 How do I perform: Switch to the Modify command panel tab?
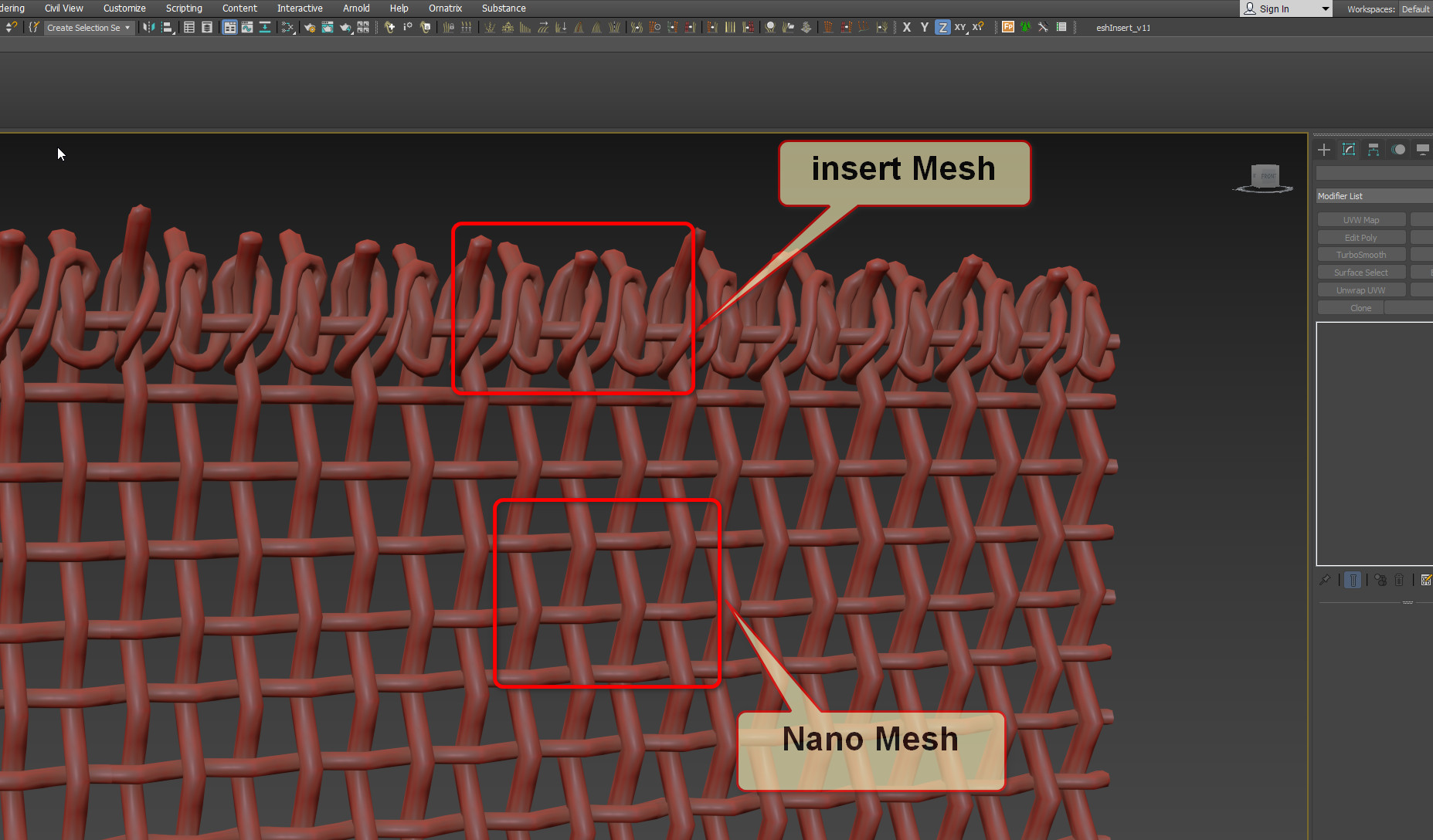point(1349,150)
